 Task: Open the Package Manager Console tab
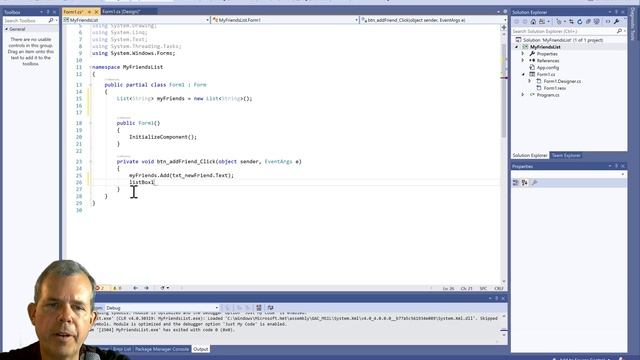pos(162,349)
